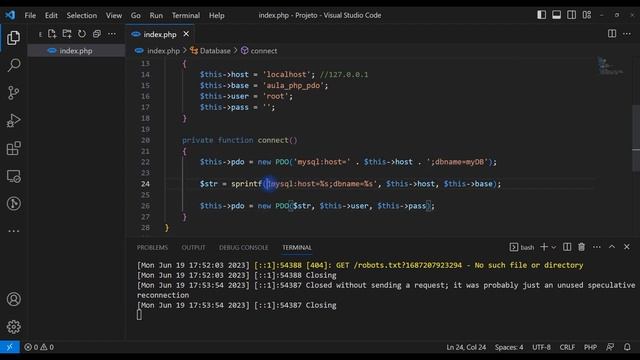
Task: Kill the terminal with trash icon
Action: (582, 247)
